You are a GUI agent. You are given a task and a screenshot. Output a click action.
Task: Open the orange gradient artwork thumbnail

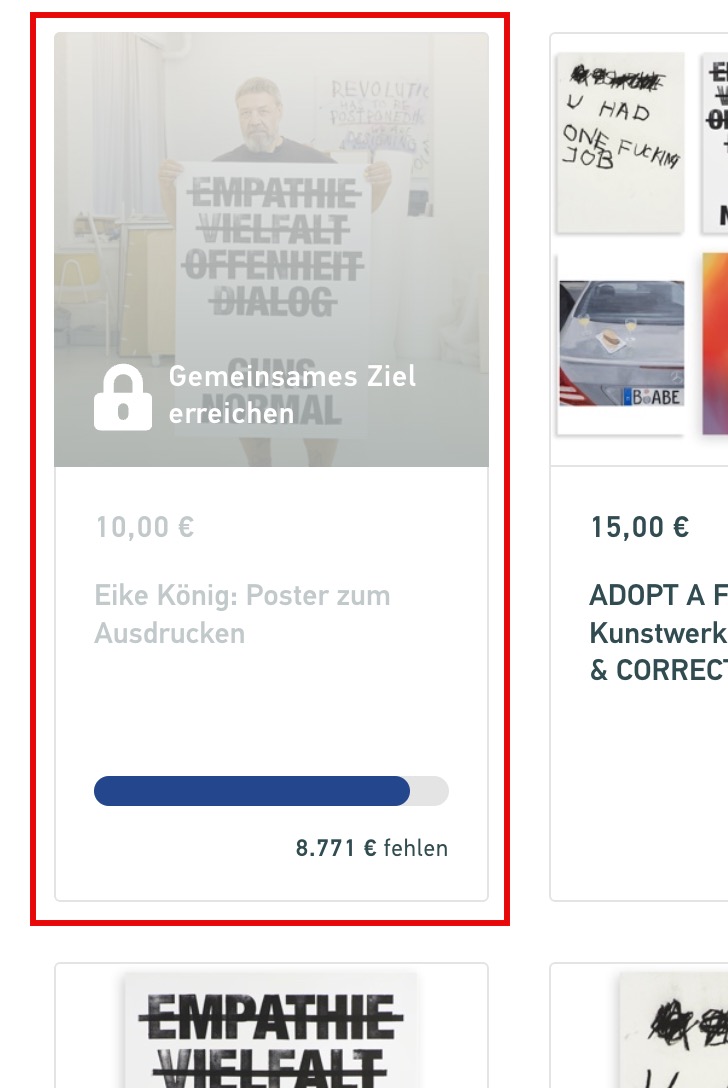(715, 343)
